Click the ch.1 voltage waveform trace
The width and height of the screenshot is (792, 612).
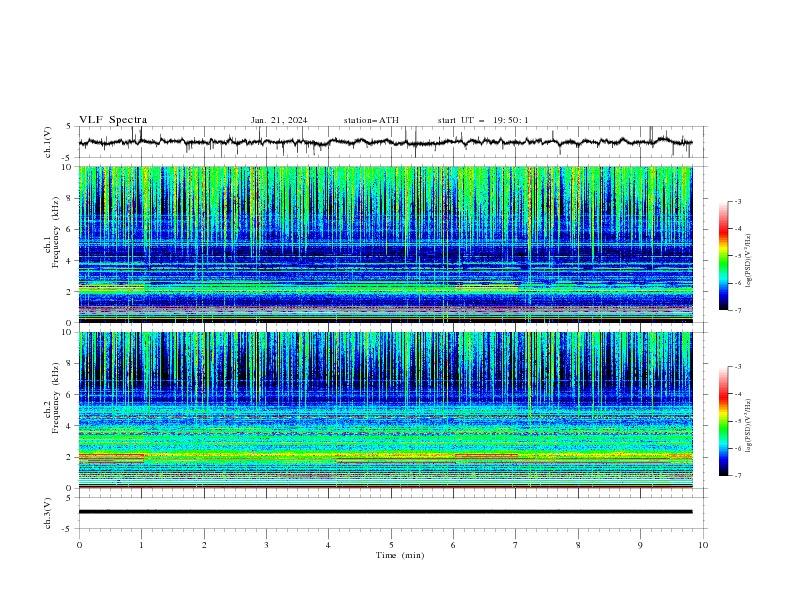pyautogui.click(x=385, y=142)
